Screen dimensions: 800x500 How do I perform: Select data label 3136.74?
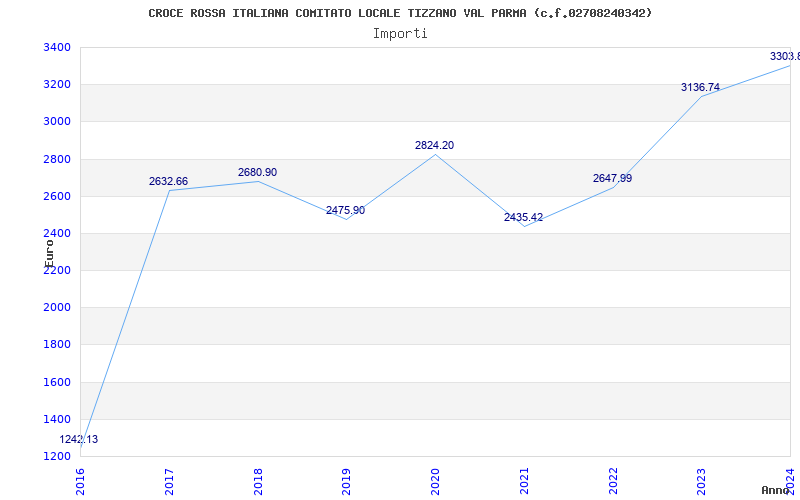tap(701, 87)
